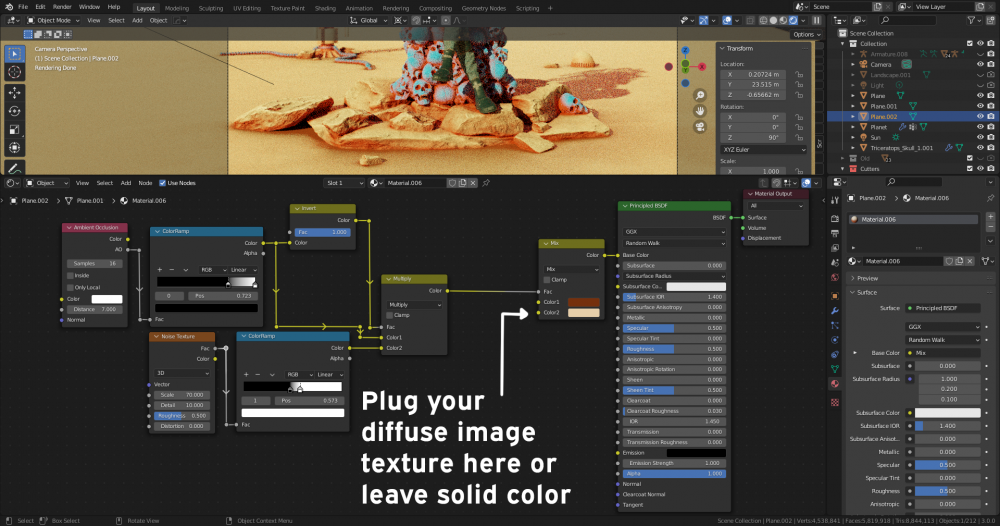Click the viewport Options button

click(807, 34)
